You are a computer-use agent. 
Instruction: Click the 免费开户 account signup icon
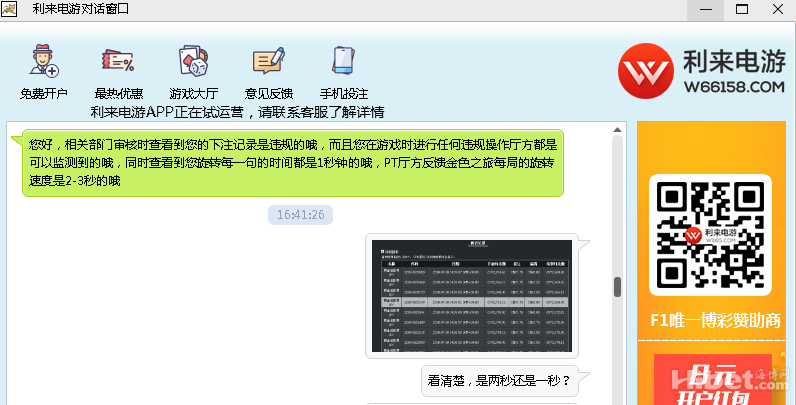coord(44,63)
